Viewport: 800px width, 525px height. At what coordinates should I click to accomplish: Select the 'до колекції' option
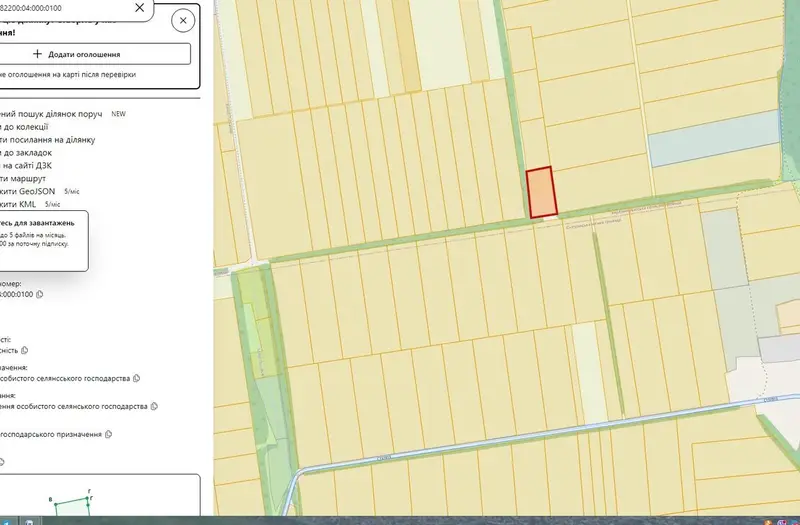[24, 127]
